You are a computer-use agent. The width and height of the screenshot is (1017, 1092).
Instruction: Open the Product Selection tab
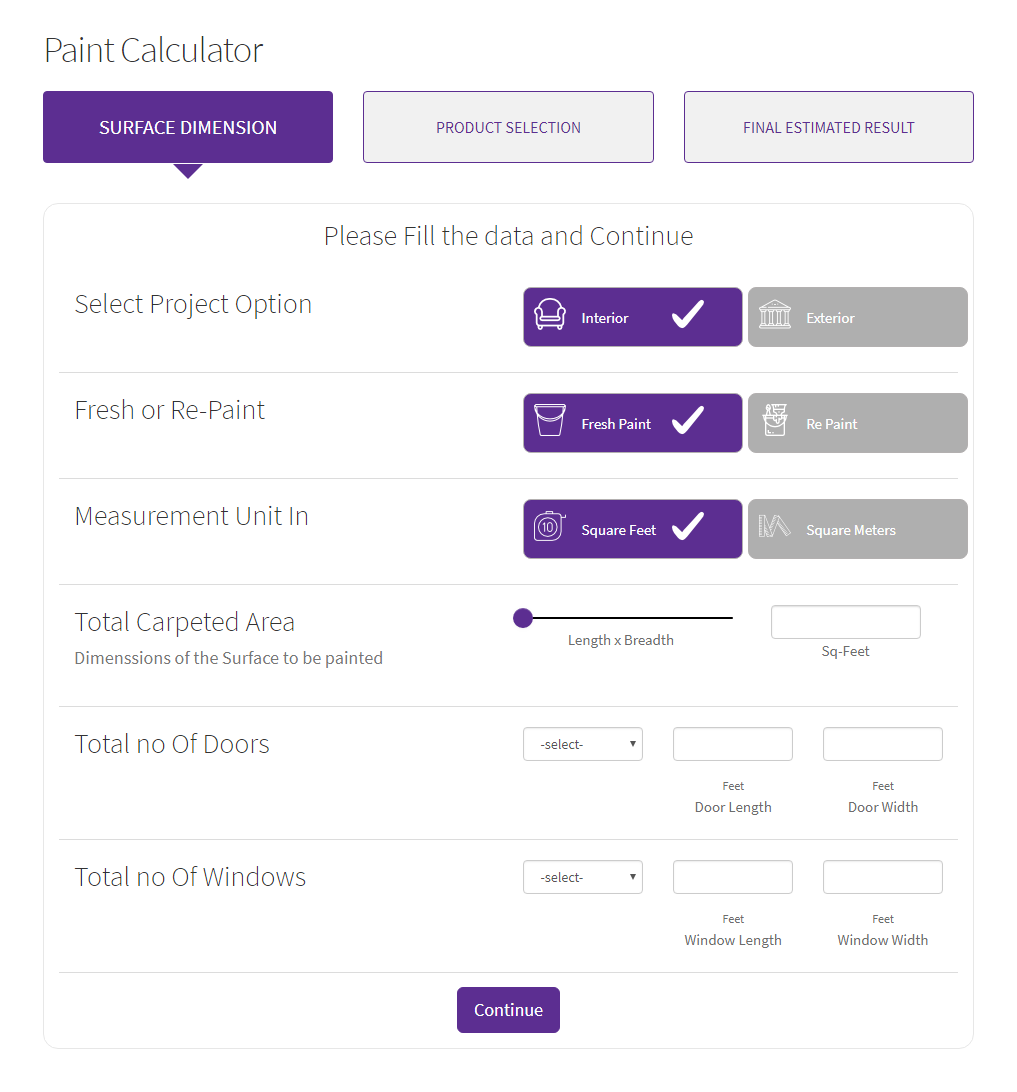click(508, 127)
